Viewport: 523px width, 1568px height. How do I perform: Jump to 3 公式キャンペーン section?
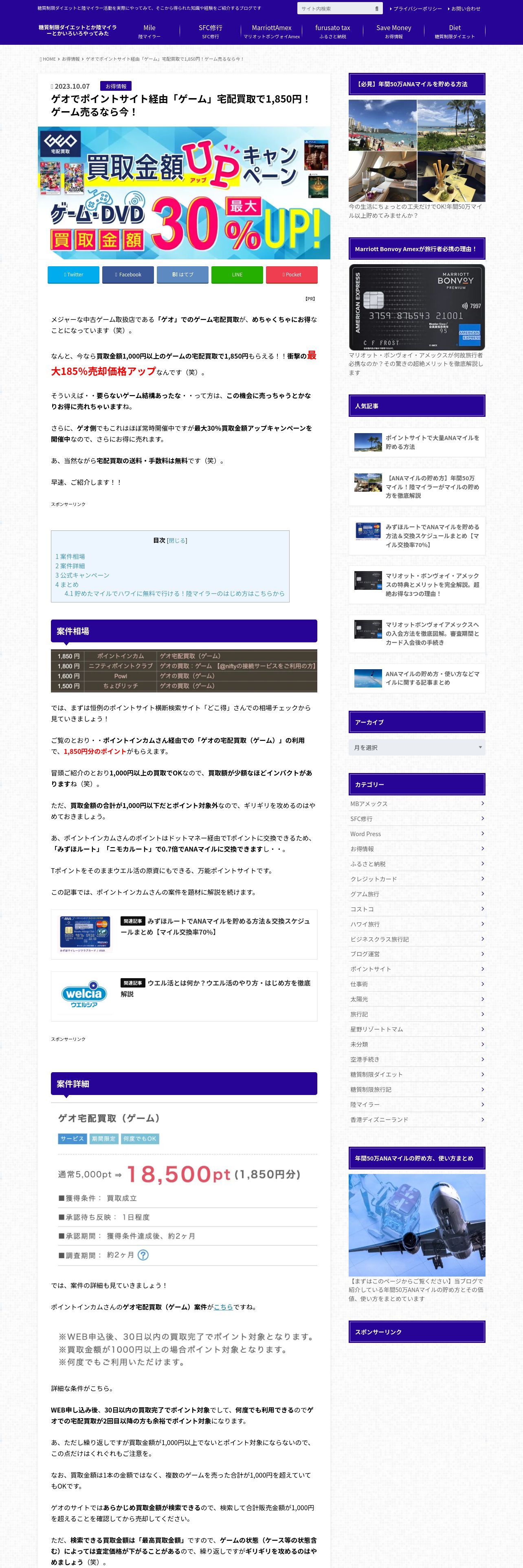tap(82, 575)
